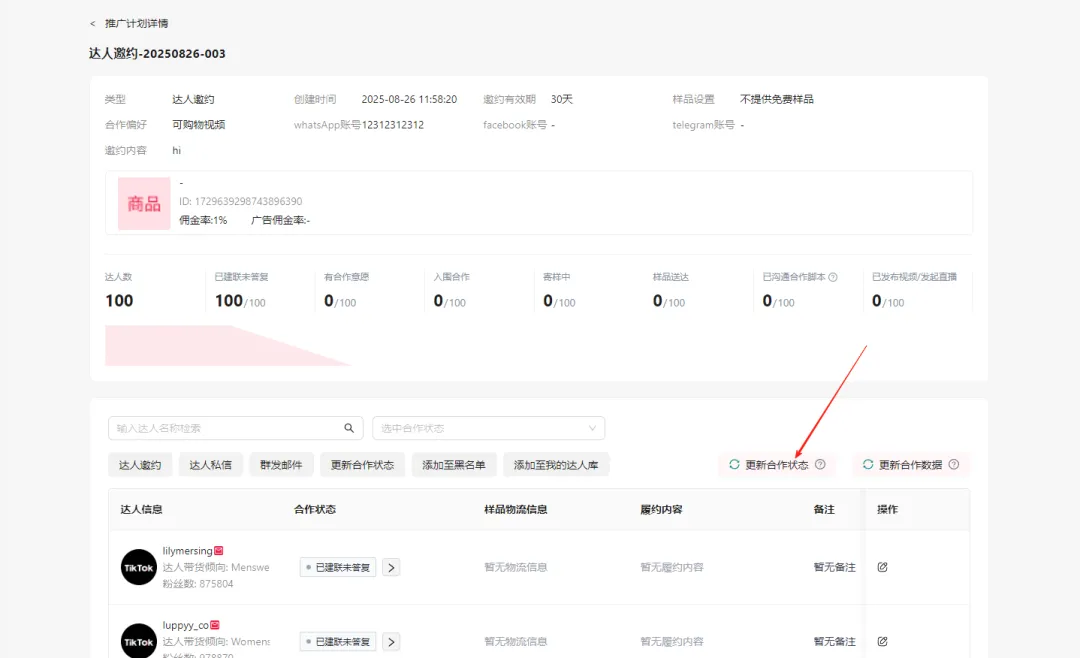Image resolution: width=1080 pixels, height=658 pixels.
Task: Click the 更新合作数据 refresh link
Action: 911,464
